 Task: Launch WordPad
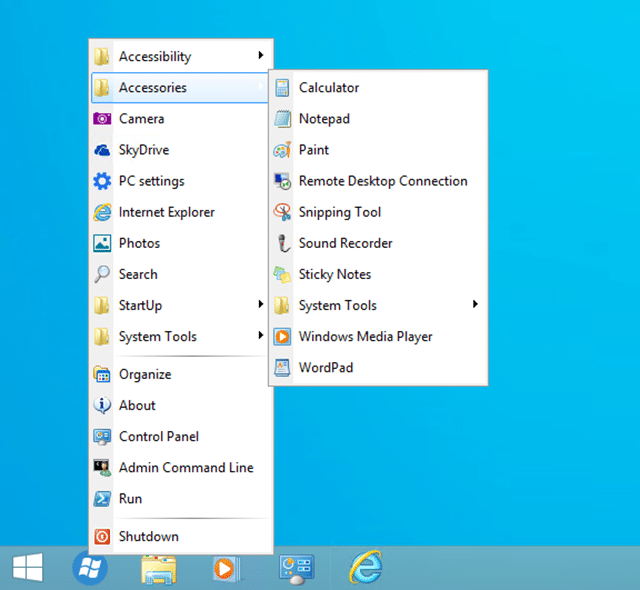point(325,367)
